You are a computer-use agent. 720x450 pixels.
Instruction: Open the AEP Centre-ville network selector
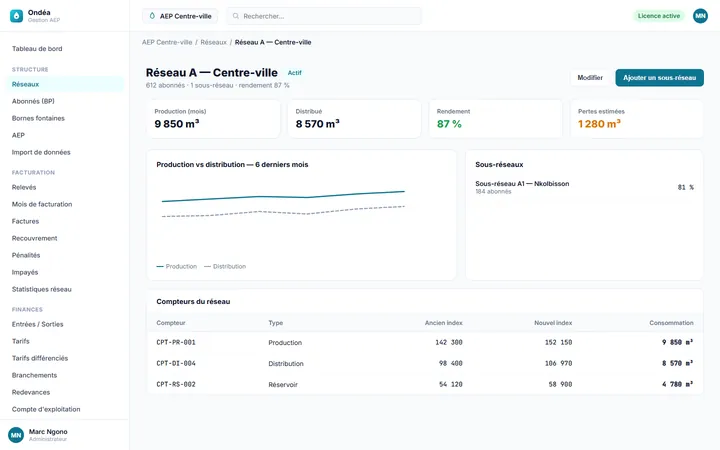point(180,16)
